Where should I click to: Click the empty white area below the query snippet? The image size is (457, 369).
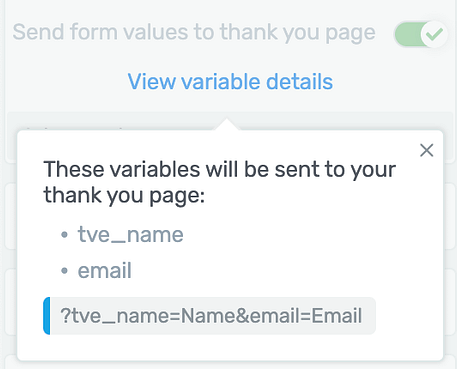[230, 347]
